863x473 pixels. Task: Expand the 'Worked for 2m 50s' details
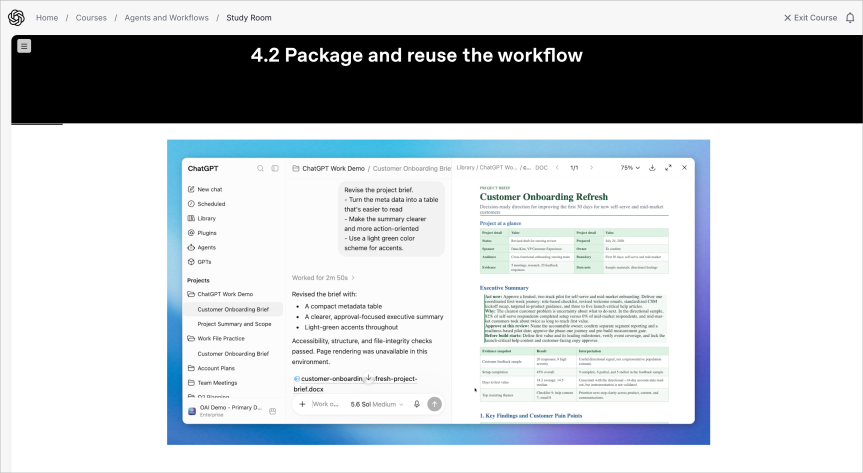(x=323, y=278)
